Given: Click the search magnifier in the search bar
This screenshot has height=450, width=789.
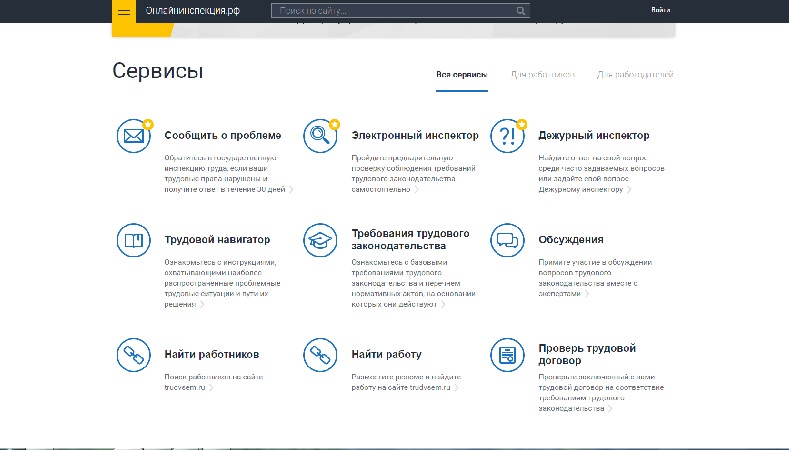Looking at the screenshot, I should click(520, 11).
